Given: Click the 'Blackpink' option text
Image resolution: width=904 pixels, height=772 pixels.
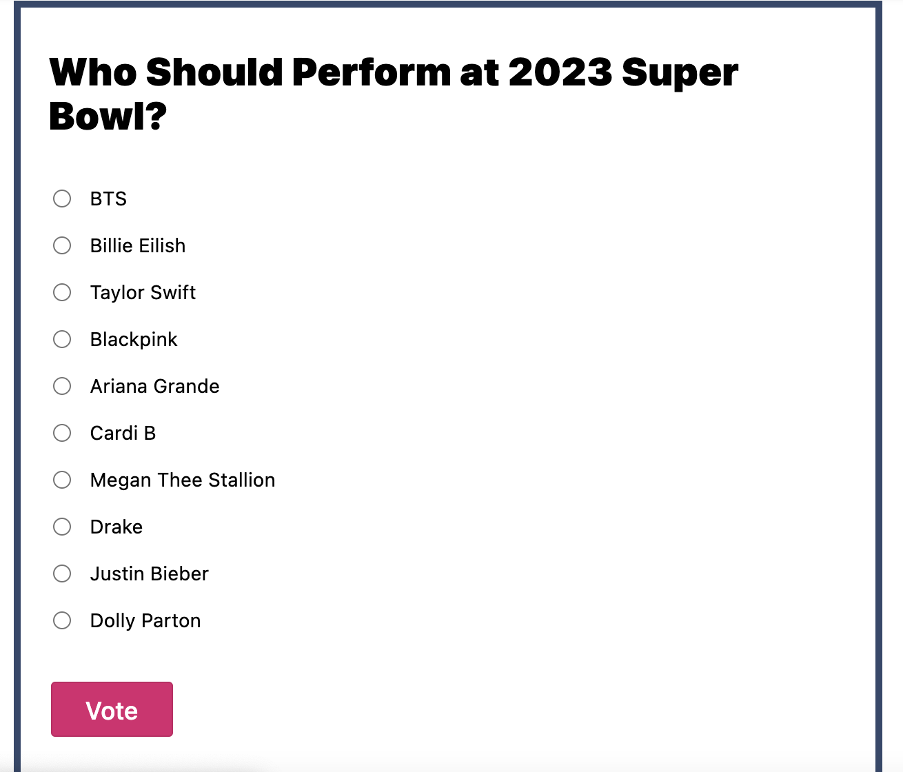Looking at the screenshot, I should point(133,340).
